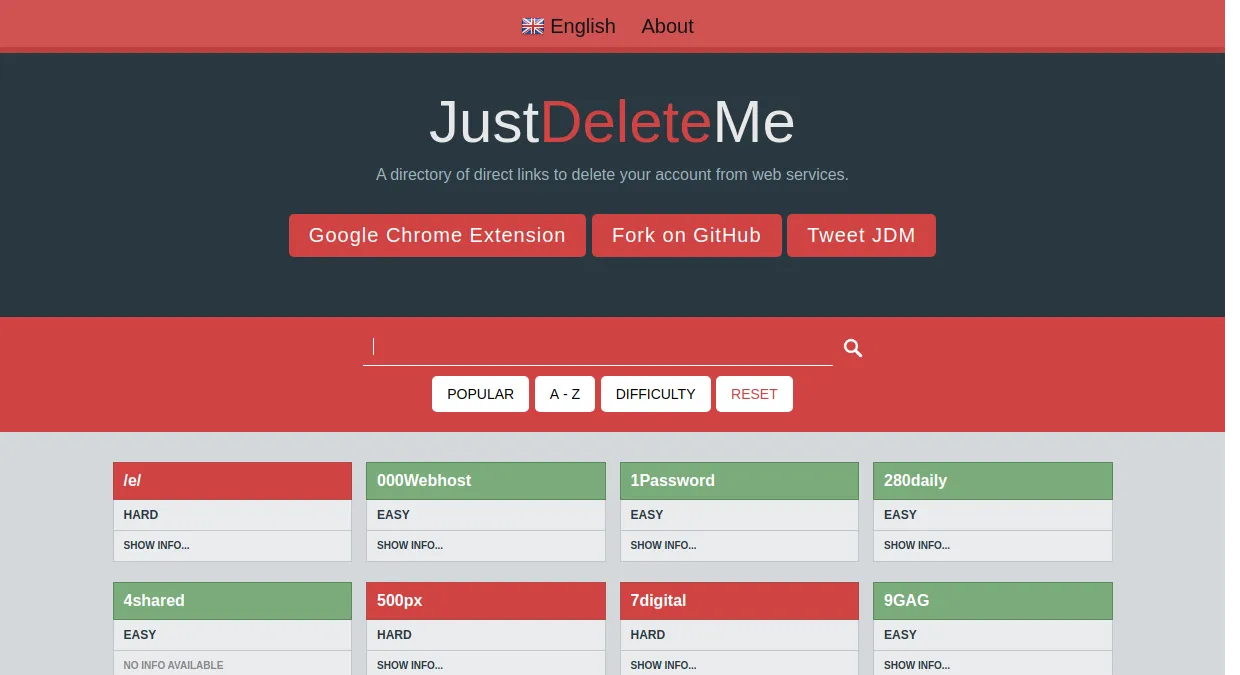Click EASY label on 280daily card

(x=901, y=515)
